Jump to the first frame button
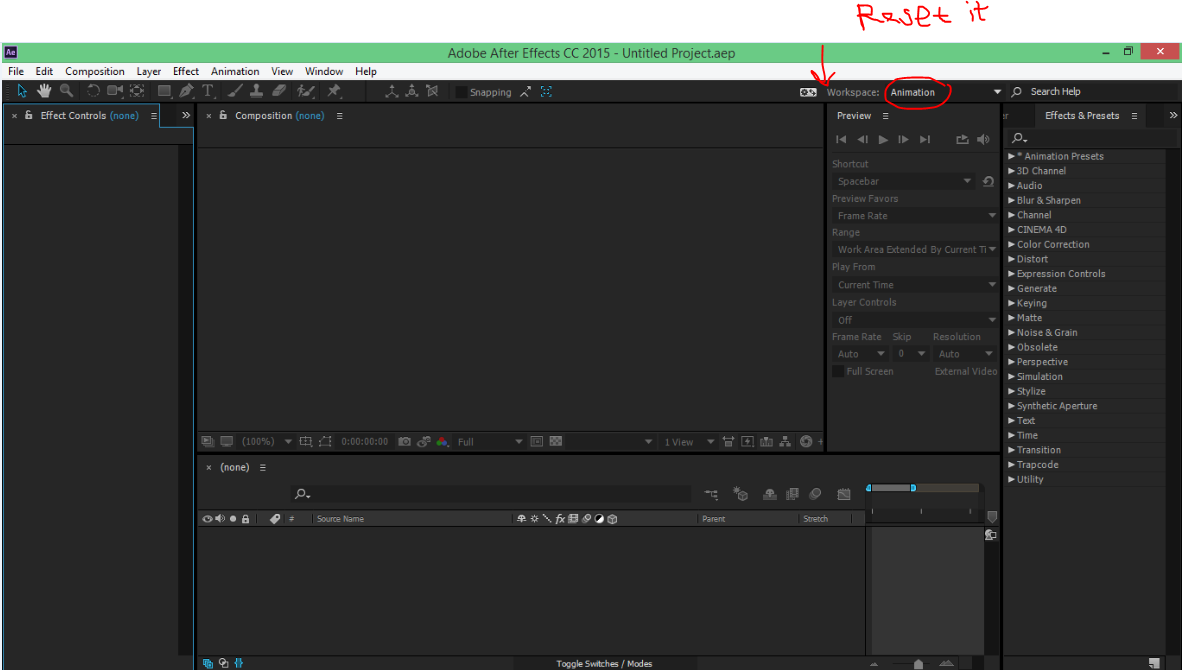1182x670 pixels. [841, 139]
